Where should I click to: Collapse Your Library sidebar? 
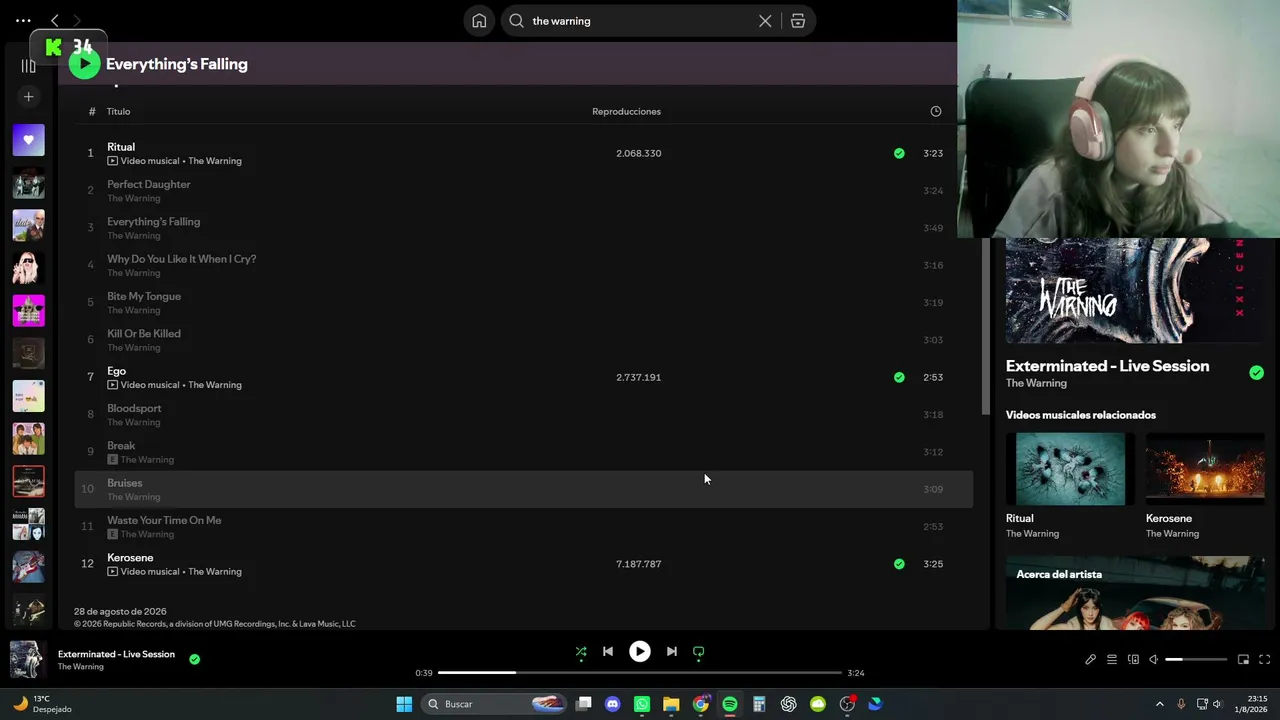click(x=28, y=66)
